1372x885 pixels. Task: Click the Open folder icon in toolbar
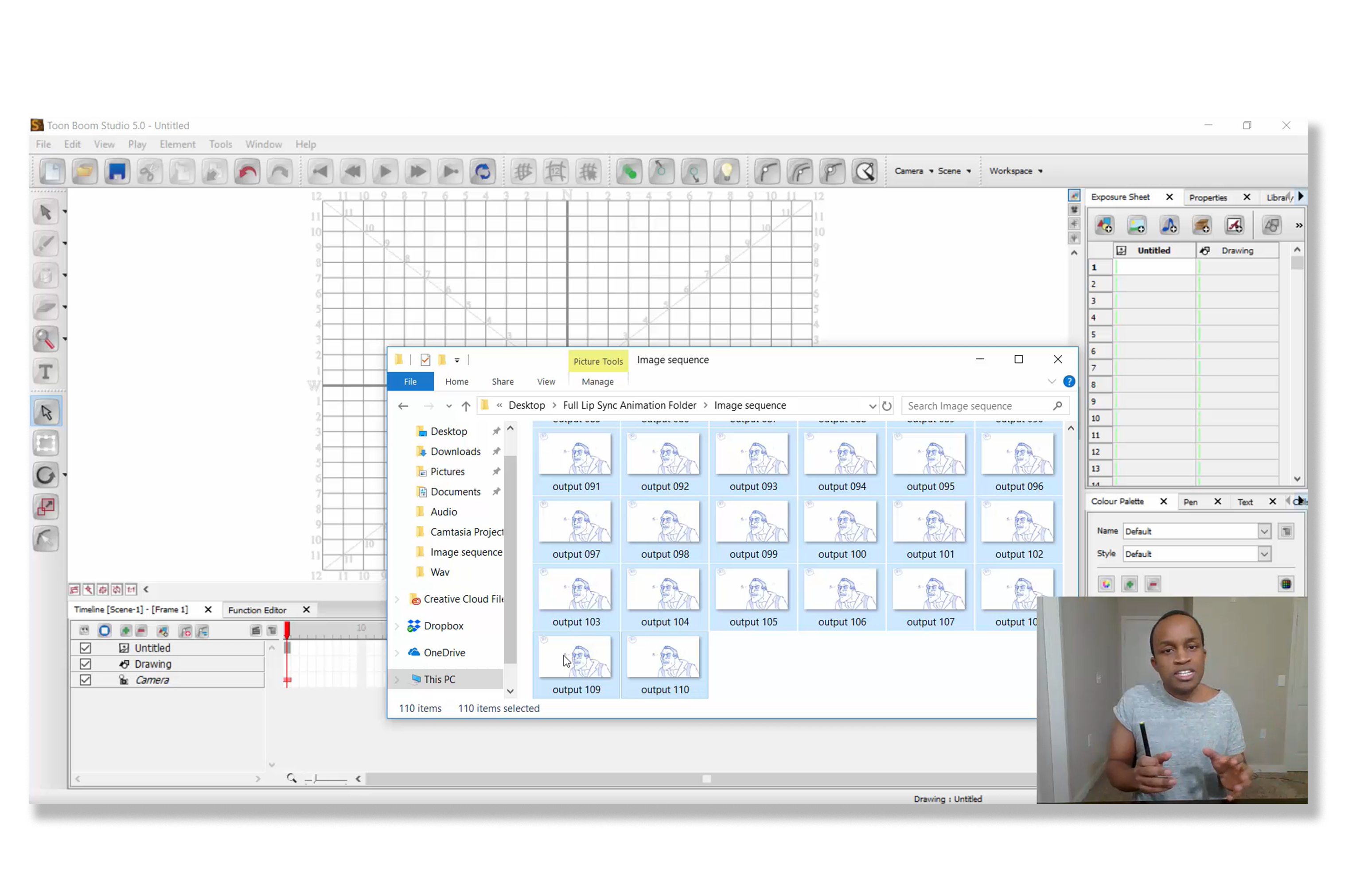(x=85, y=171)
